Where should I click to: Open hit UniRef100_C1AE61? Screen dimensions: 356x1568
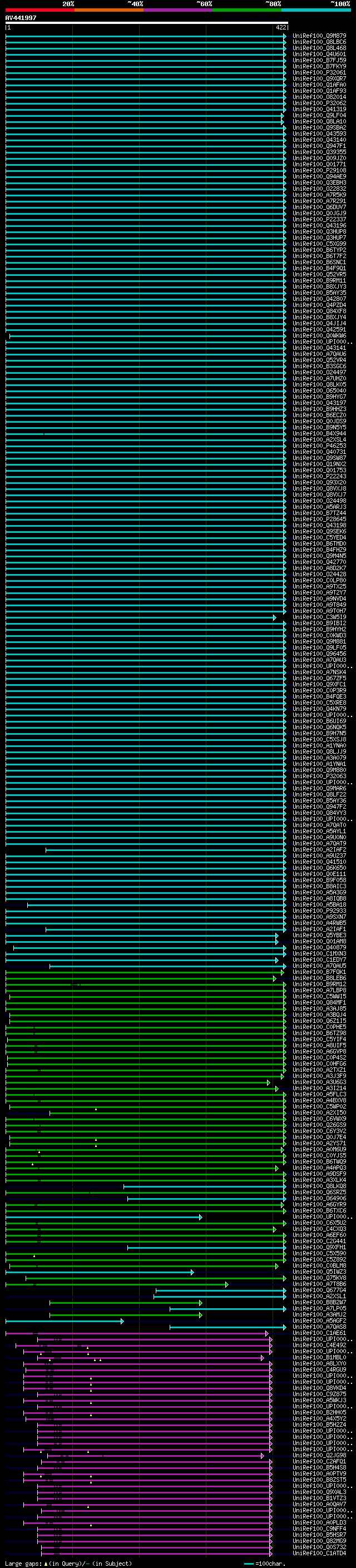point(319,1333)
